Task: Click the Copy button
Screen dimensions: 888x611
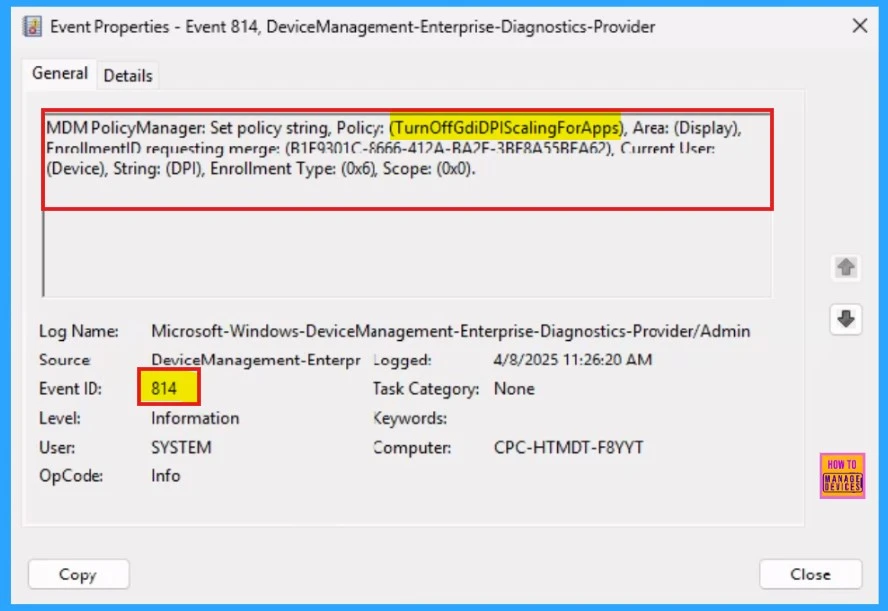Action: click(78, 574)
